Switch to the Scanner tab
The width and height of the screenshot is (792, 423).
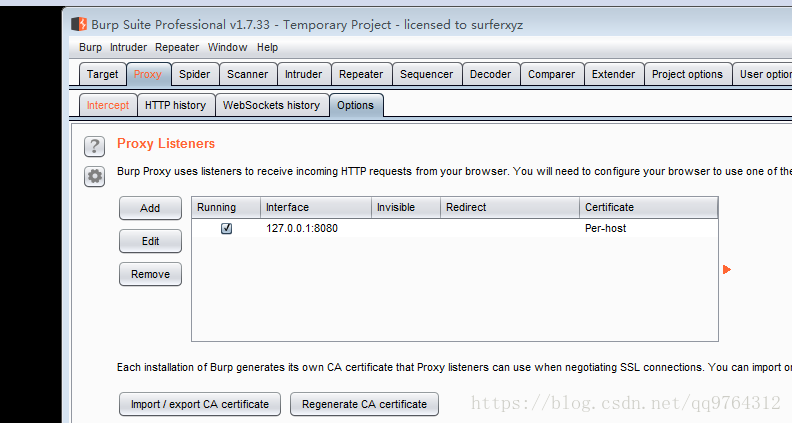tap(248, 74)
